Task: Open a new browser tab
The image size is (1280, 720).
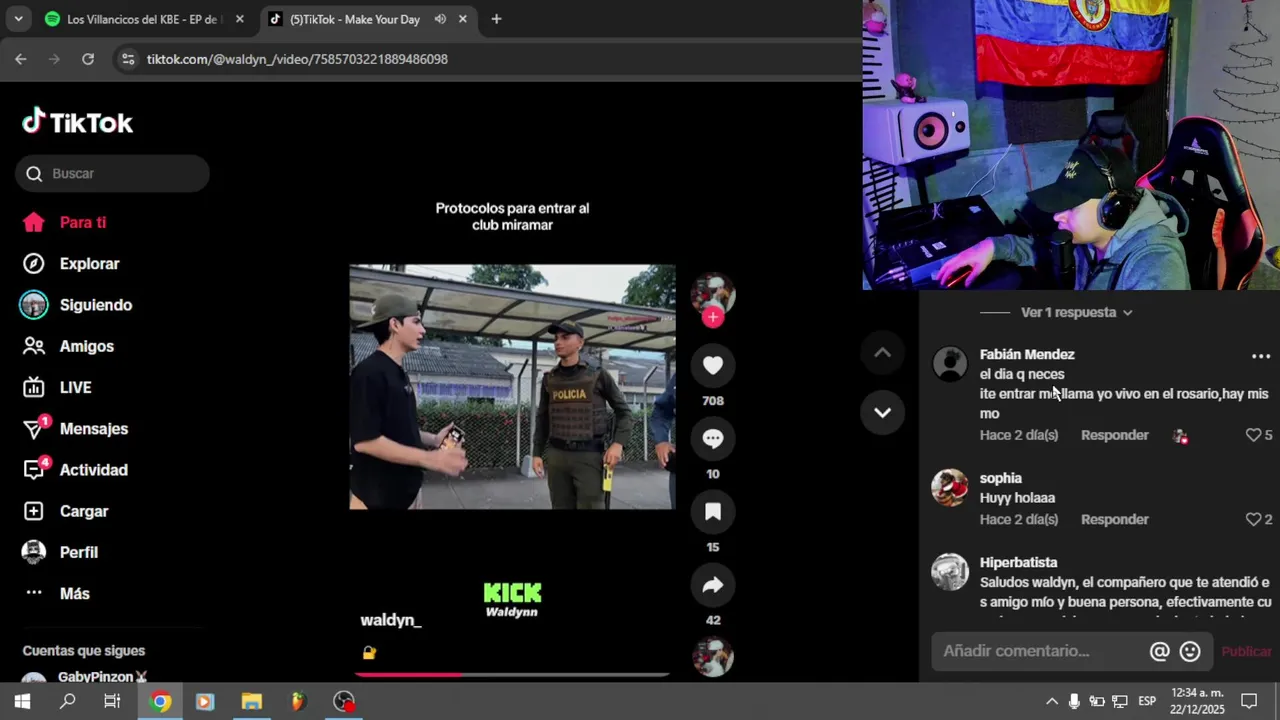Action: (496, 19)
